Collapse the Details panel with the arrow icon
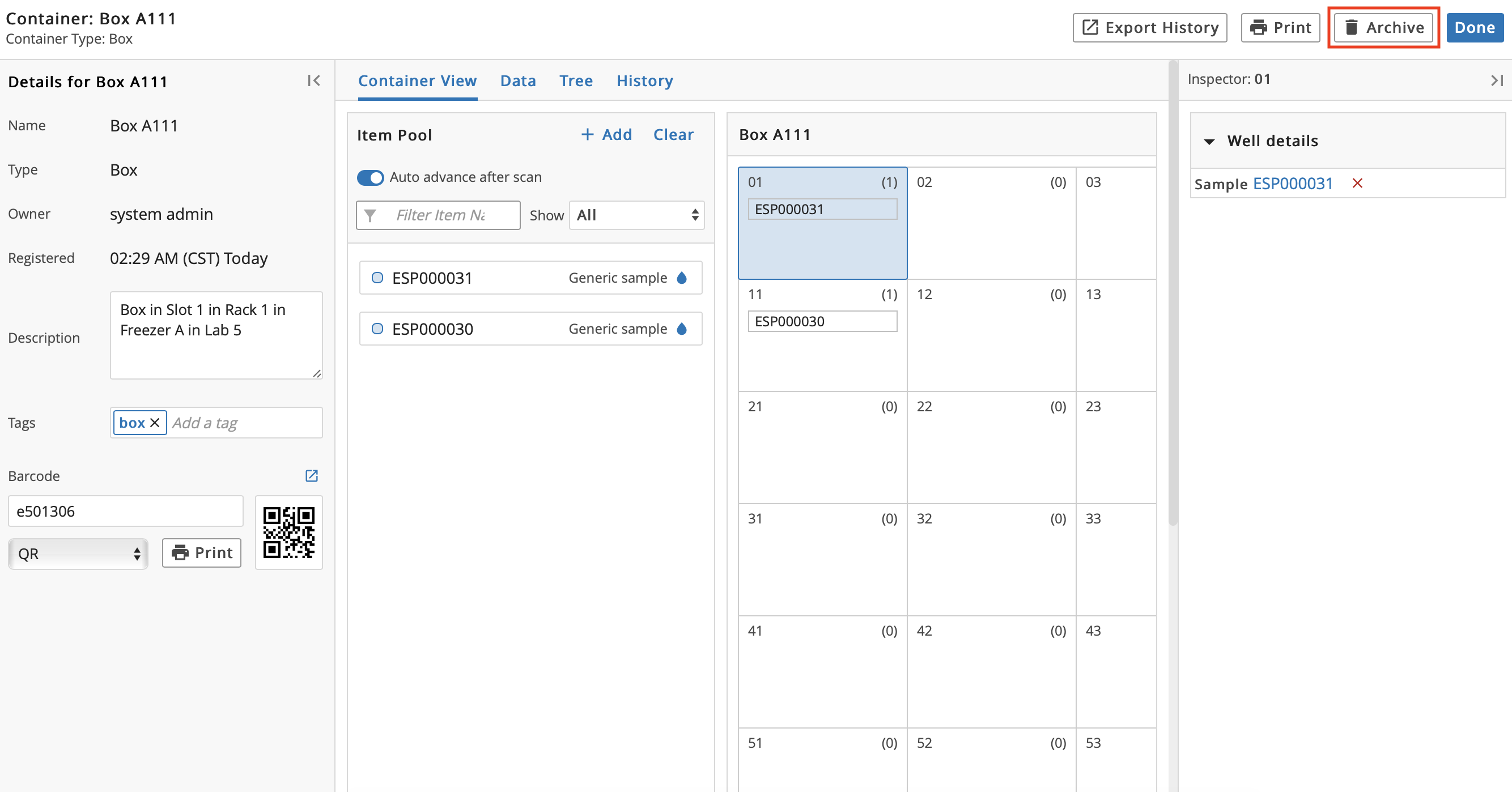Screen dimensions: 1512x792 coord(314,81)
